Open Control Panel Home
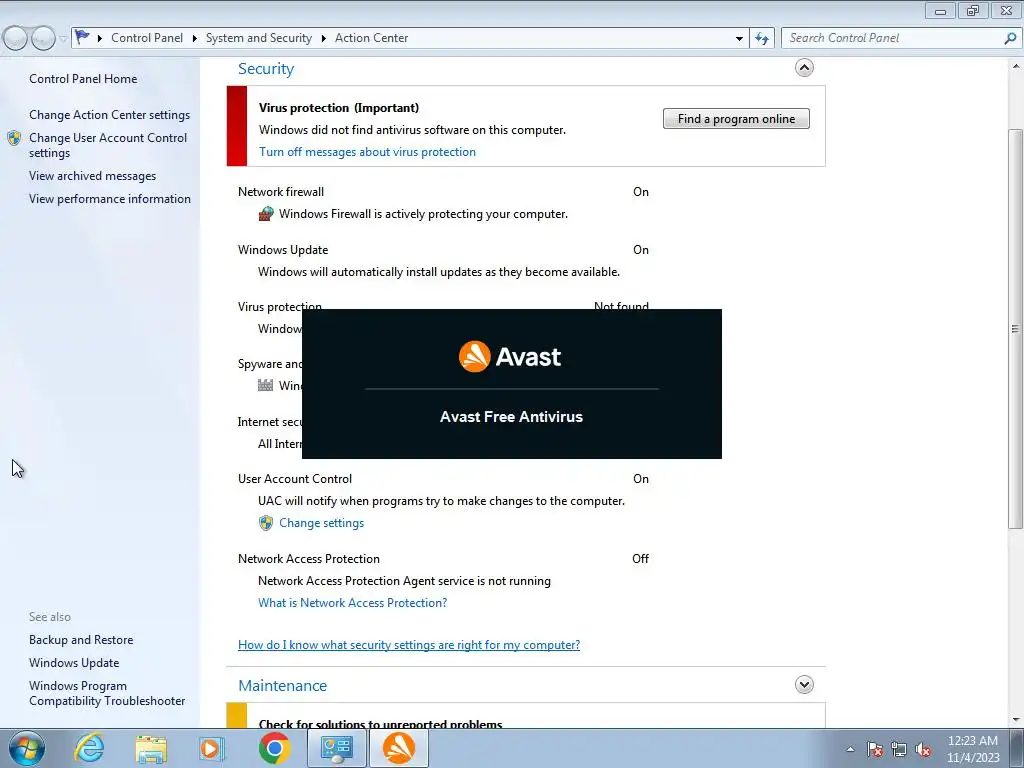This screenshot has width=1024, height=768. pyautogui.click(x=83, y=78)
